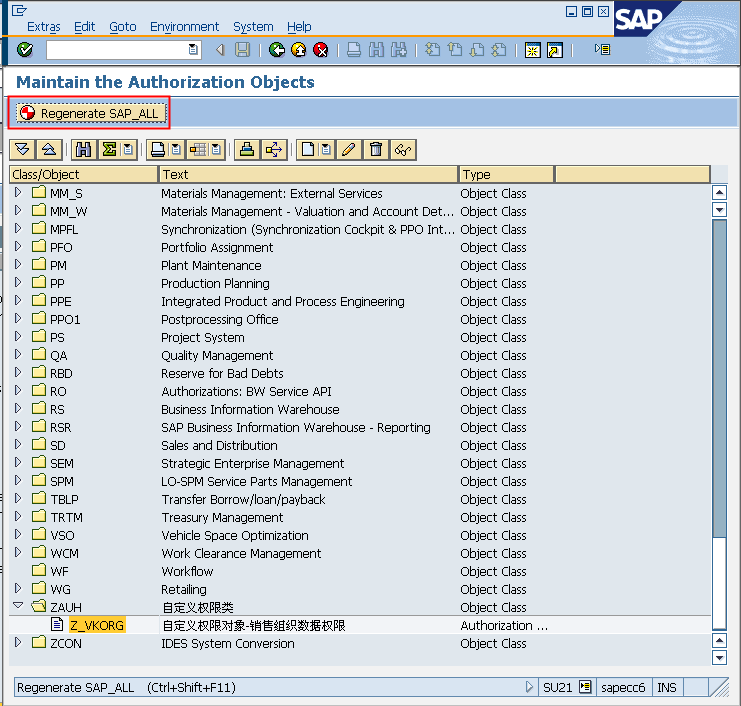Image resolution: width=741 pixels, height=706 pixels.
Task: Click the yellow Exit up-arrow icon
Action: coord(299,50)
